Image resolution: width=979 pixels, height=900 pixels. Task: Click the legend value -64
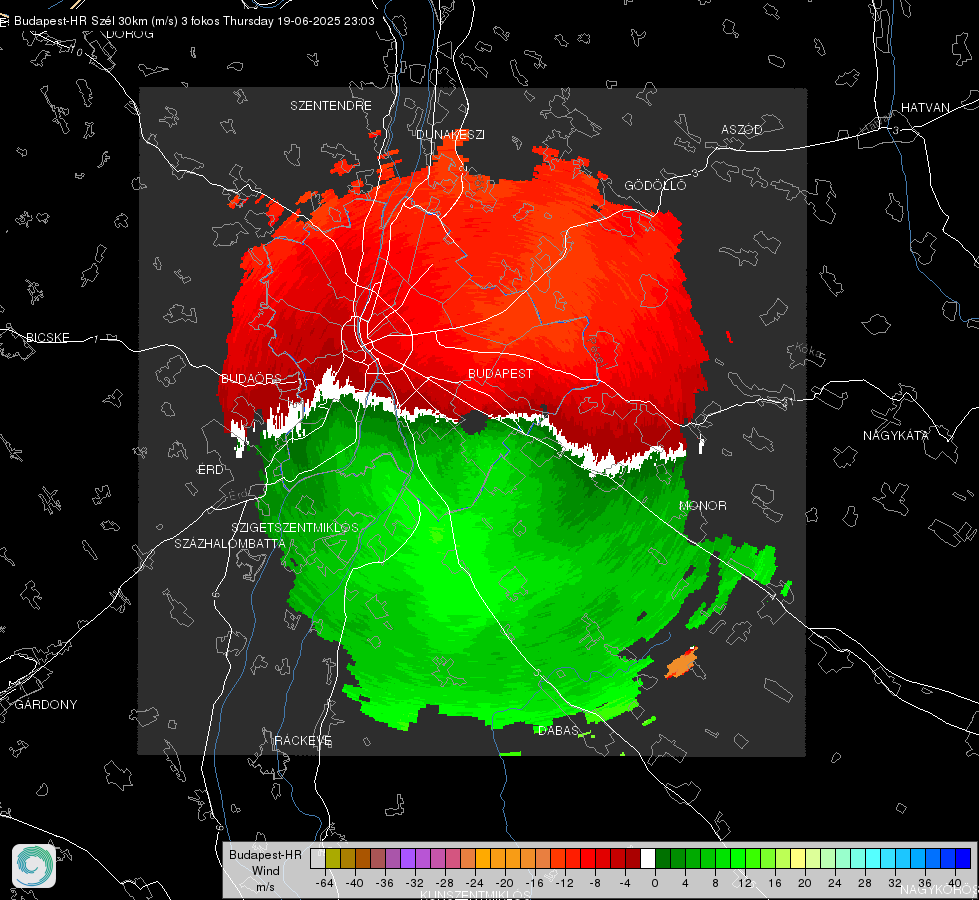pos(325,883)
